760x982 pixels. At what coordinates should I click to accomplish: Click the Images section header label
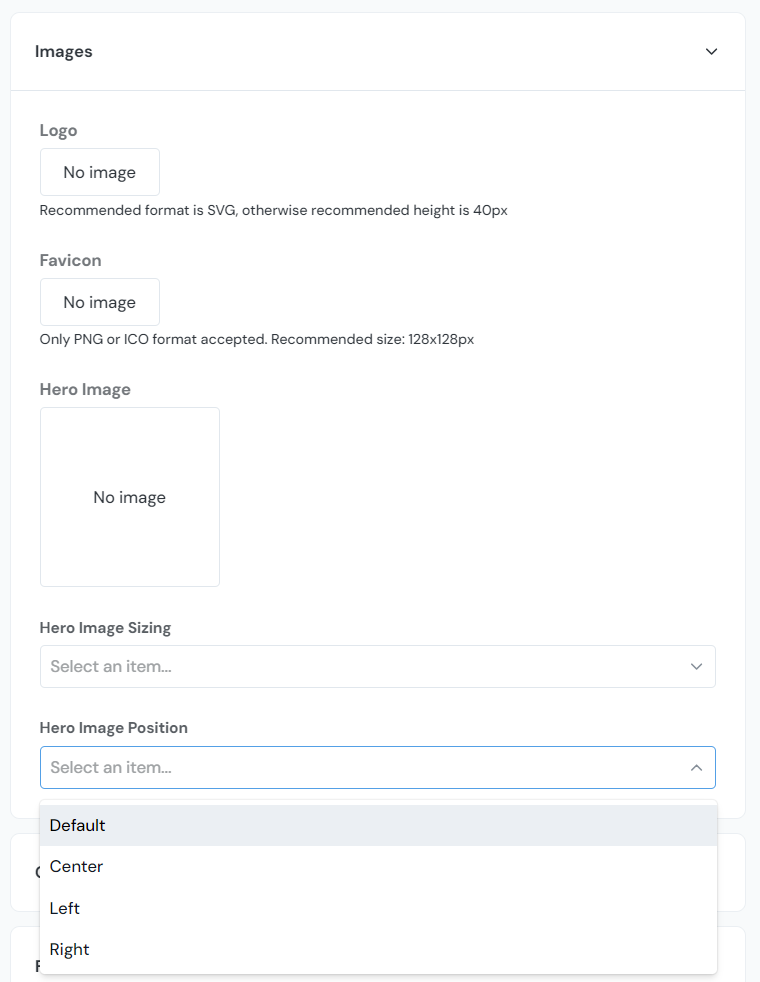point(63,51)
